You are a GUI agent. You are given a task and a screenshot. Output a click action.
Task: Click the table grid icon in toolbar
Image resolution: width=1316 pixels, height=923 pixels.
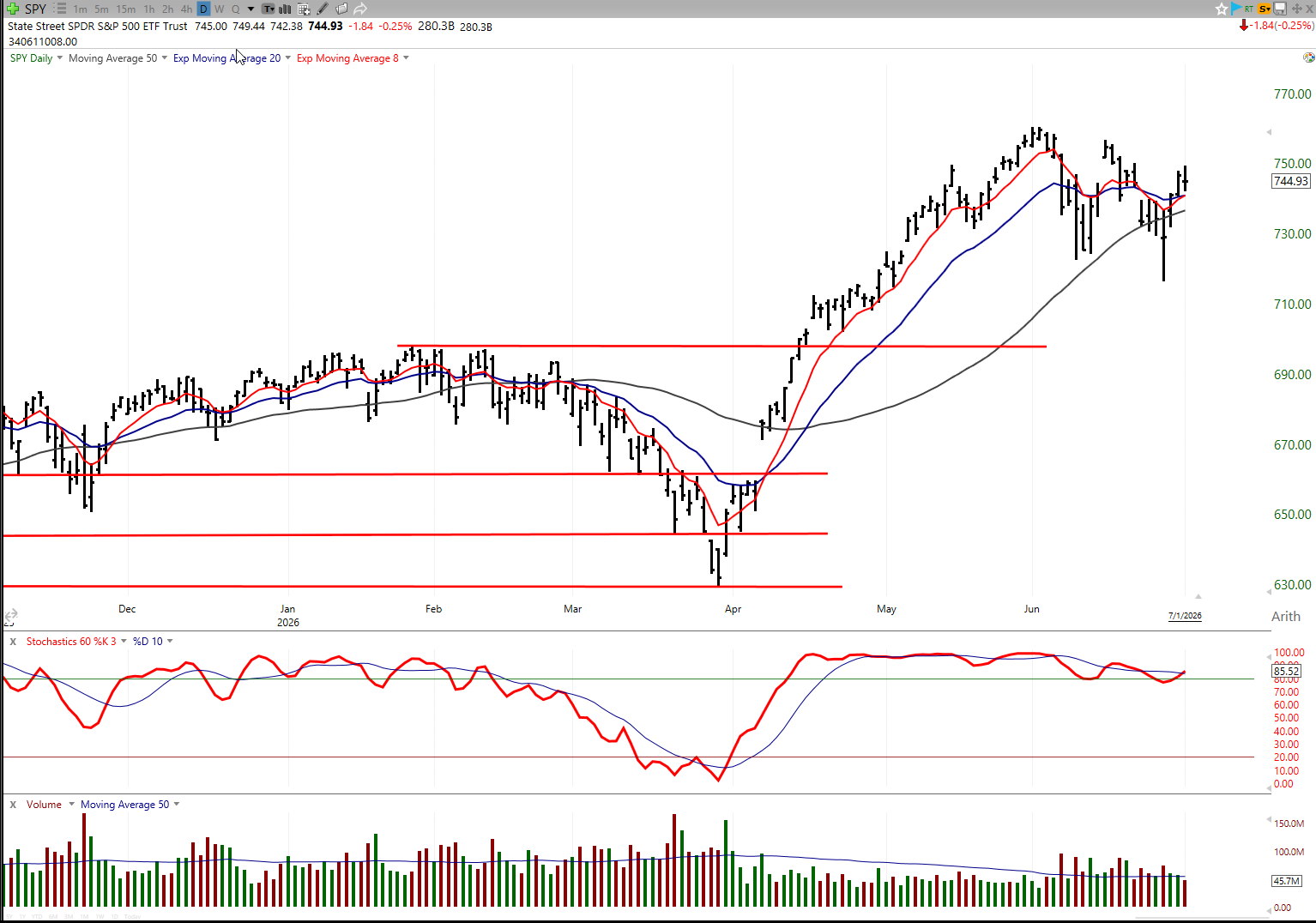[x=304, y=9]
